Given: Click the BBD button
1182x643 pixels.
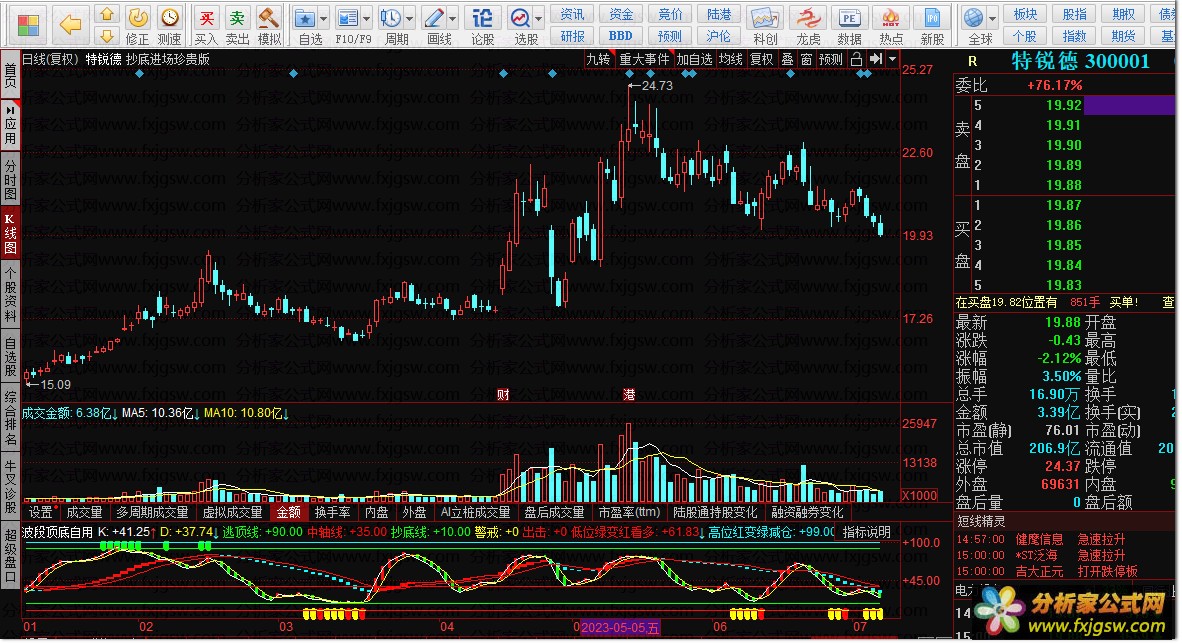Looking at the screenshot, I should pos(620,35).
